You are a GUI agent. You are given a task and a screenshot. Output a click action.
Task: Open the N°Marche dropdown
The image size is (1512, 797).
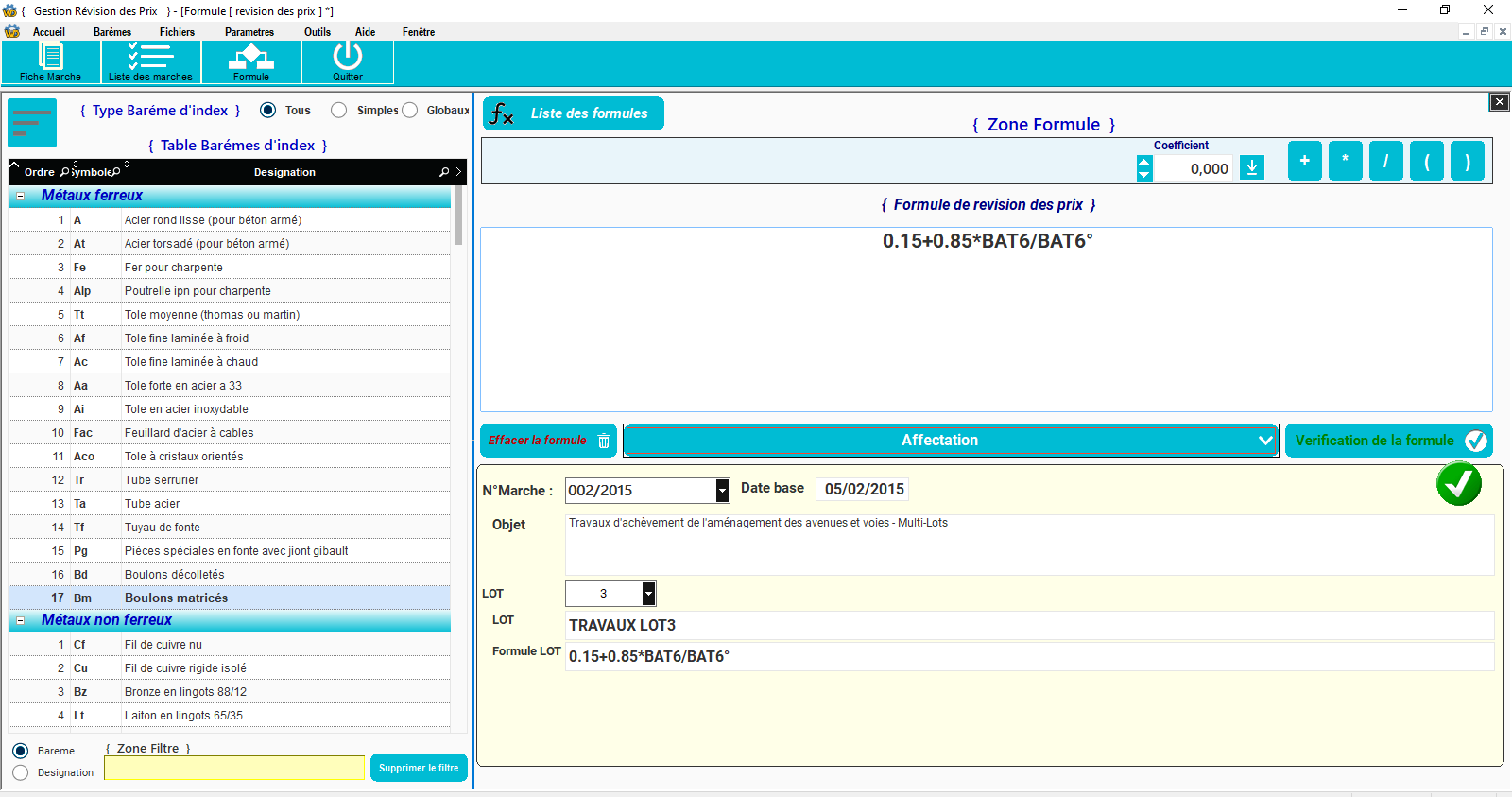[722, 490]
